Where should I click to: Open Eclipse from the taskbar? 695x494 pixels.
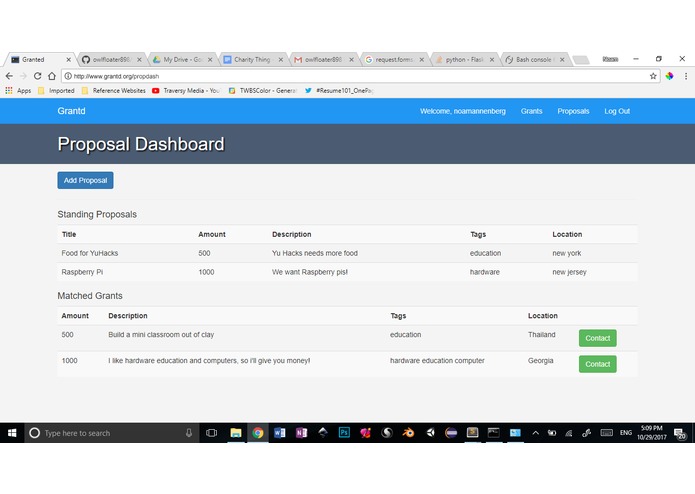[451, 432]
